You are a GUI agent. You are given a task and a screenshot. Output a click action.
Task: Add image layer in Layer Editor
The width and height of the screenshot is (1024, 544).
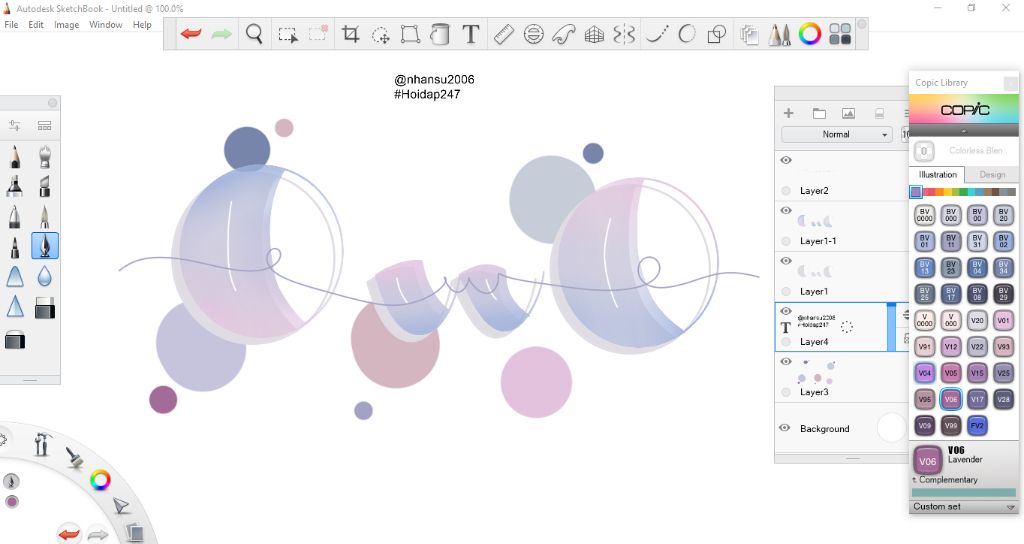[x=848, y=114]
